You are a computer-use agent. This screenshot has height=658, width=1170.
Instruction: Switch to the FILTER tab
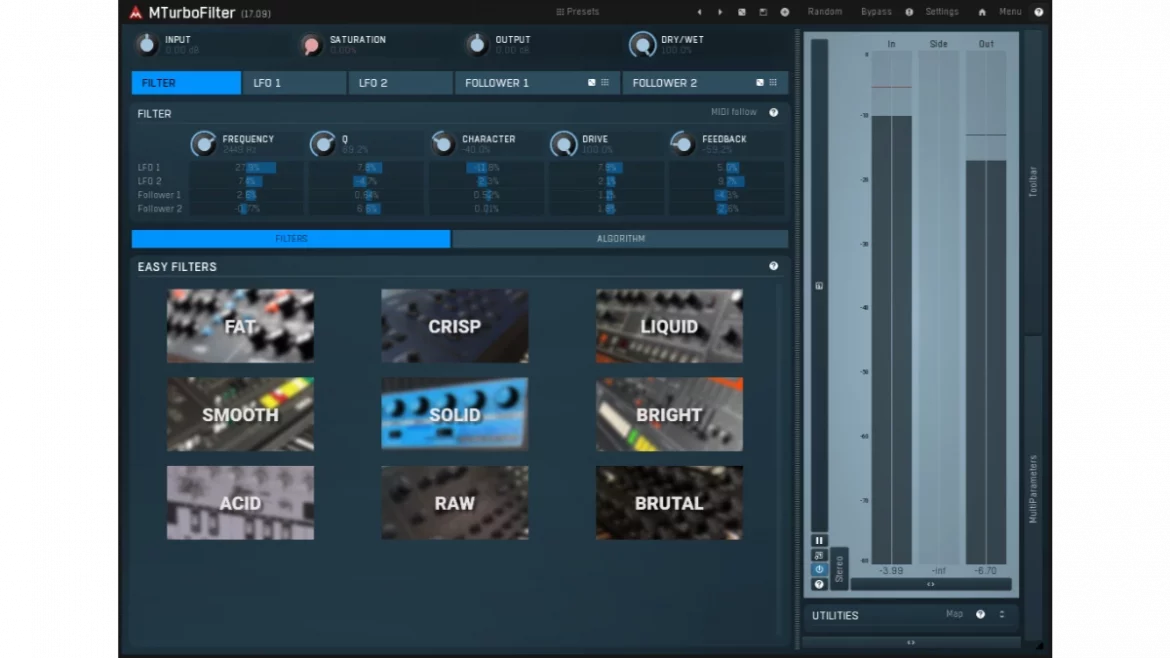186,83
